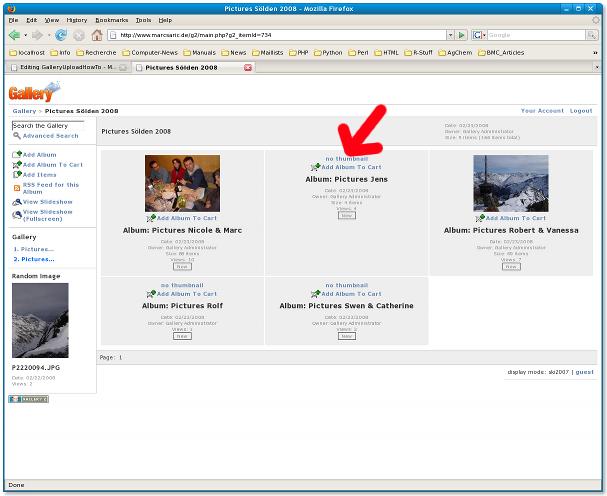Switch to Editing GalleryUploadHowTo tab

[65, 67]
